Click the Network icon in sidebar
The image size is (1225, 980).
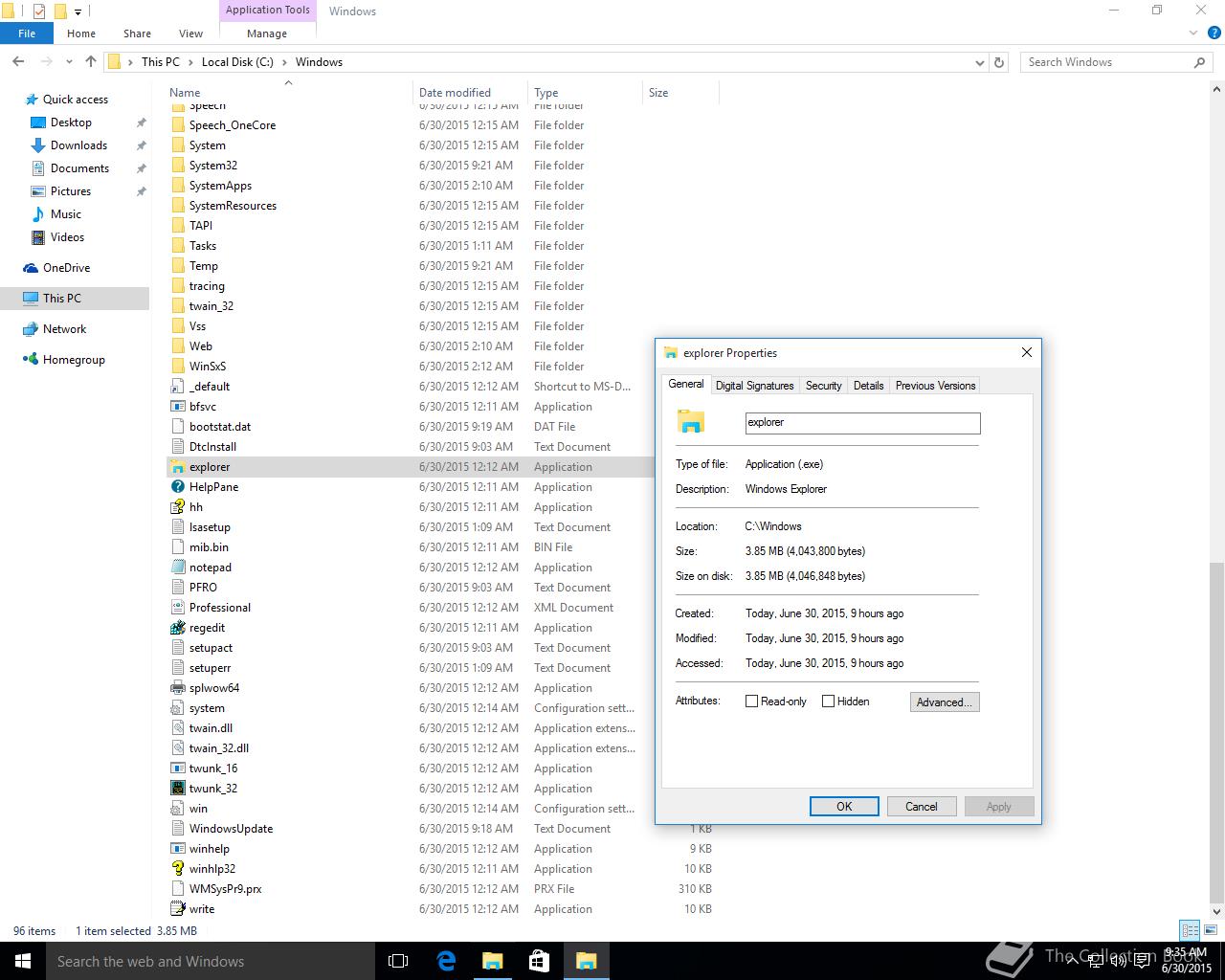[x=31, y=329]
